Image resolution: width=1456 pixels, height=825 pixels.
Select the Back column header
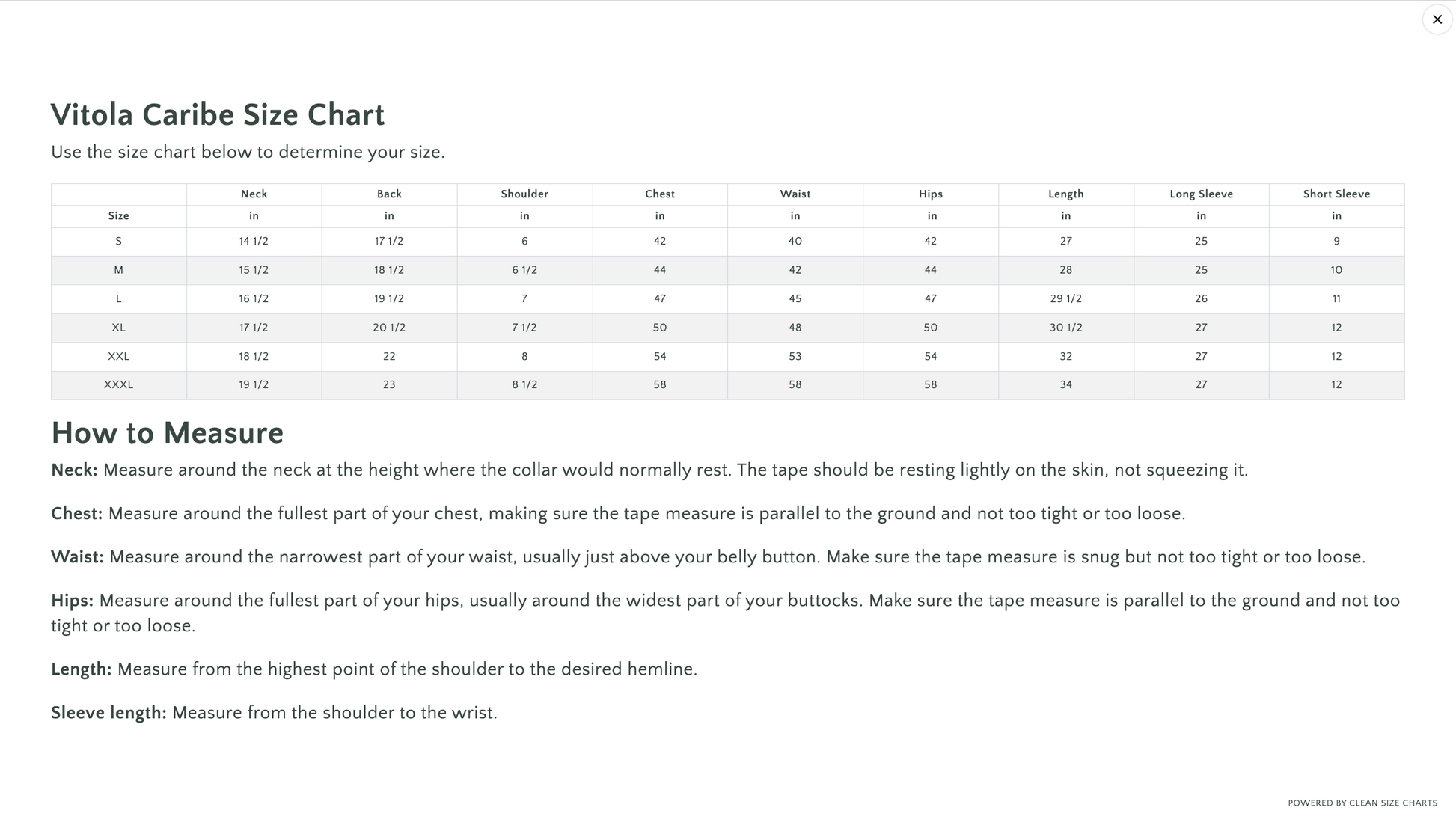click(389, 194)
